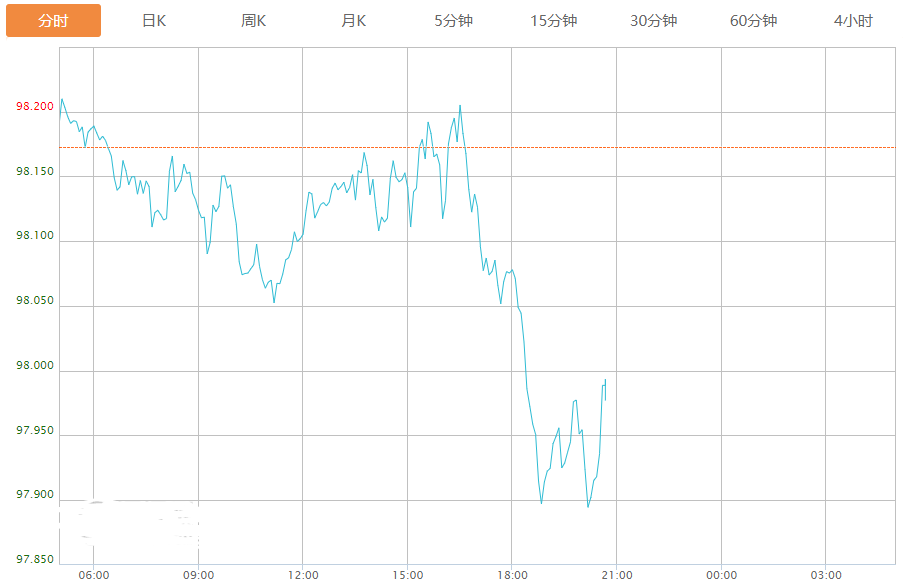The height and width of the screenshot is (585, 903).
Task: Select the 4小时 interval tab
Action: click(852, 21)
